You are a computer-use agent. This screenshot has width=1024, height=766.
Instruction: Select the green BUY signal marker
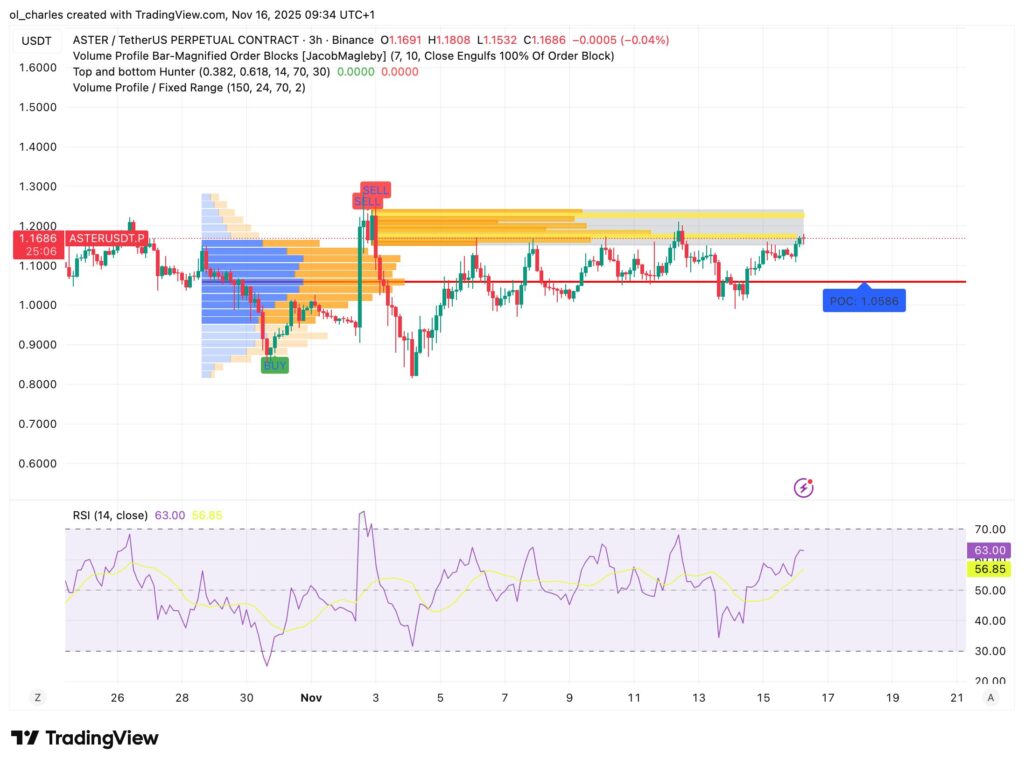pos(275,366)
